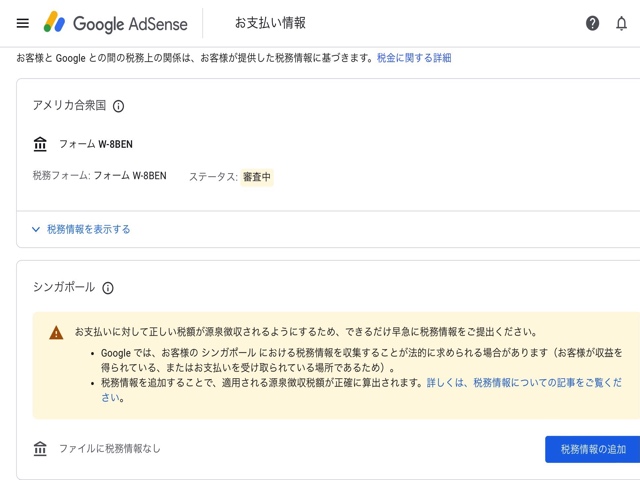640x480 pixels.
Task: Open the help question mark icon
Action: tap(592, 23)
